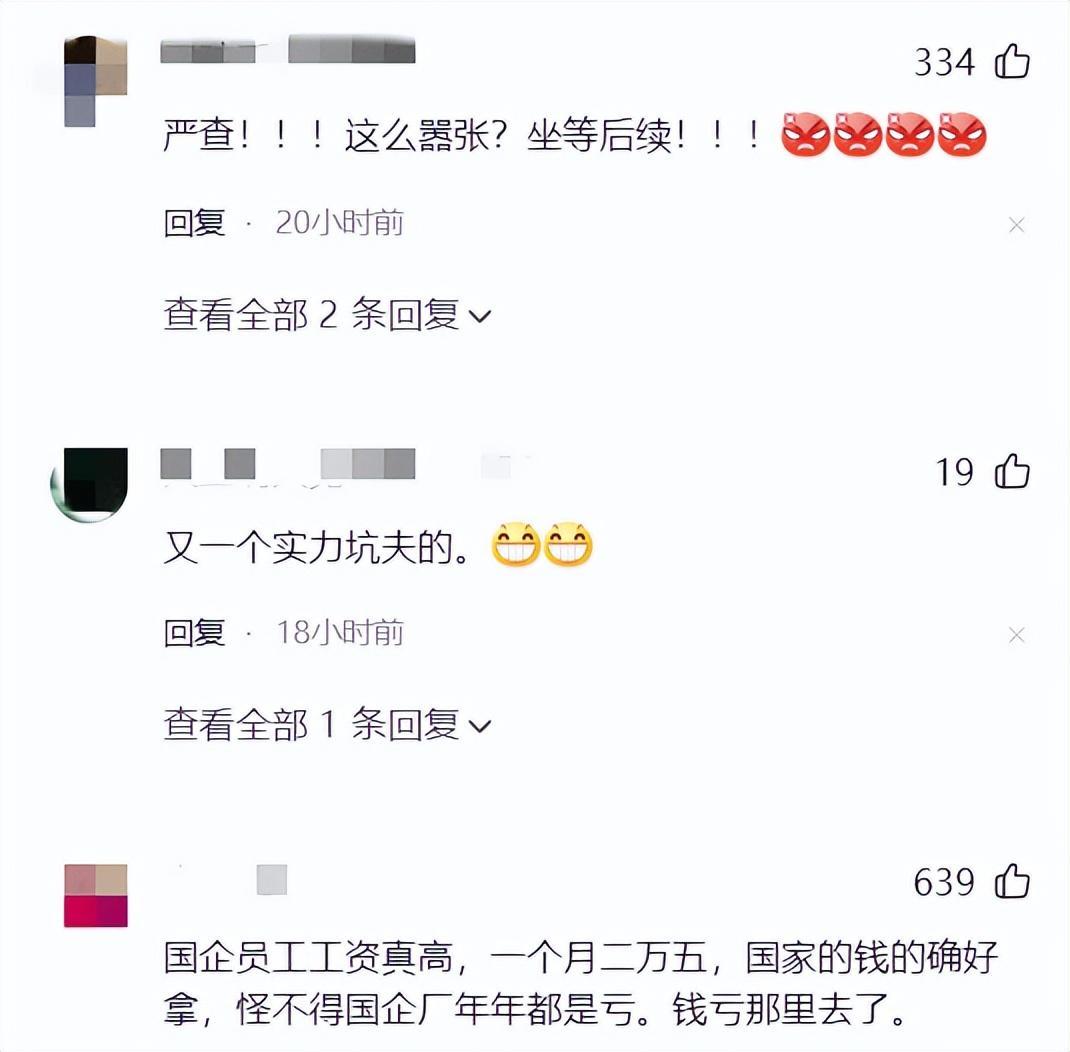Click the 639 like count number
This screenshot has width=1070, height=1052.
[945, 882]
